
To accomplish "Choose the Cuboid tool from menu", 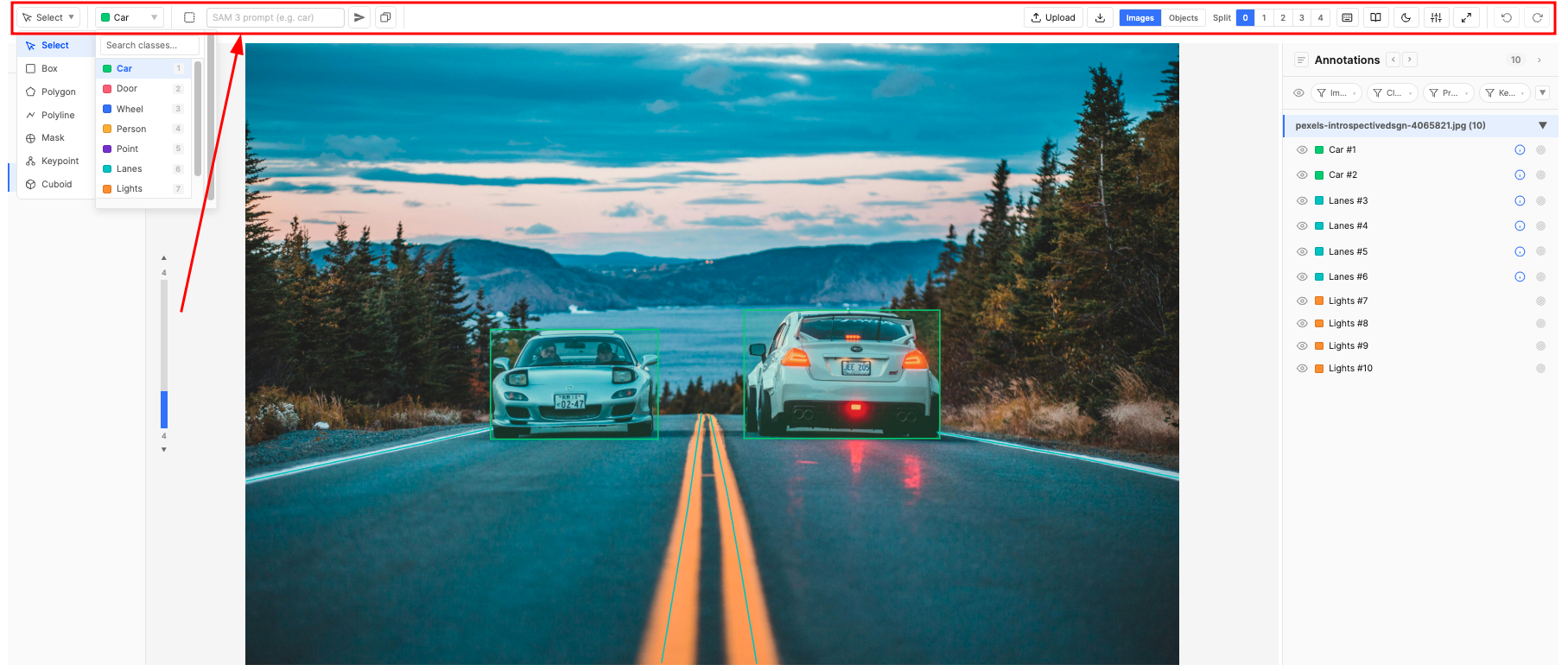I will pyautogui.click(x=56, y=185).
